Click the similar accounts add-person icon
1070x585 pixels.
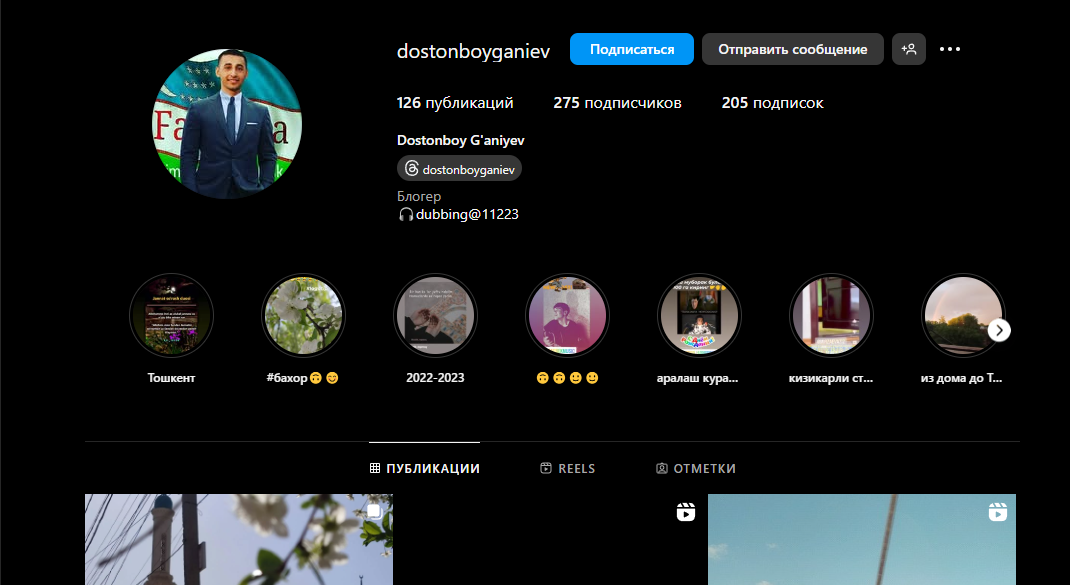pyautogui.click(x=908, y=49)
